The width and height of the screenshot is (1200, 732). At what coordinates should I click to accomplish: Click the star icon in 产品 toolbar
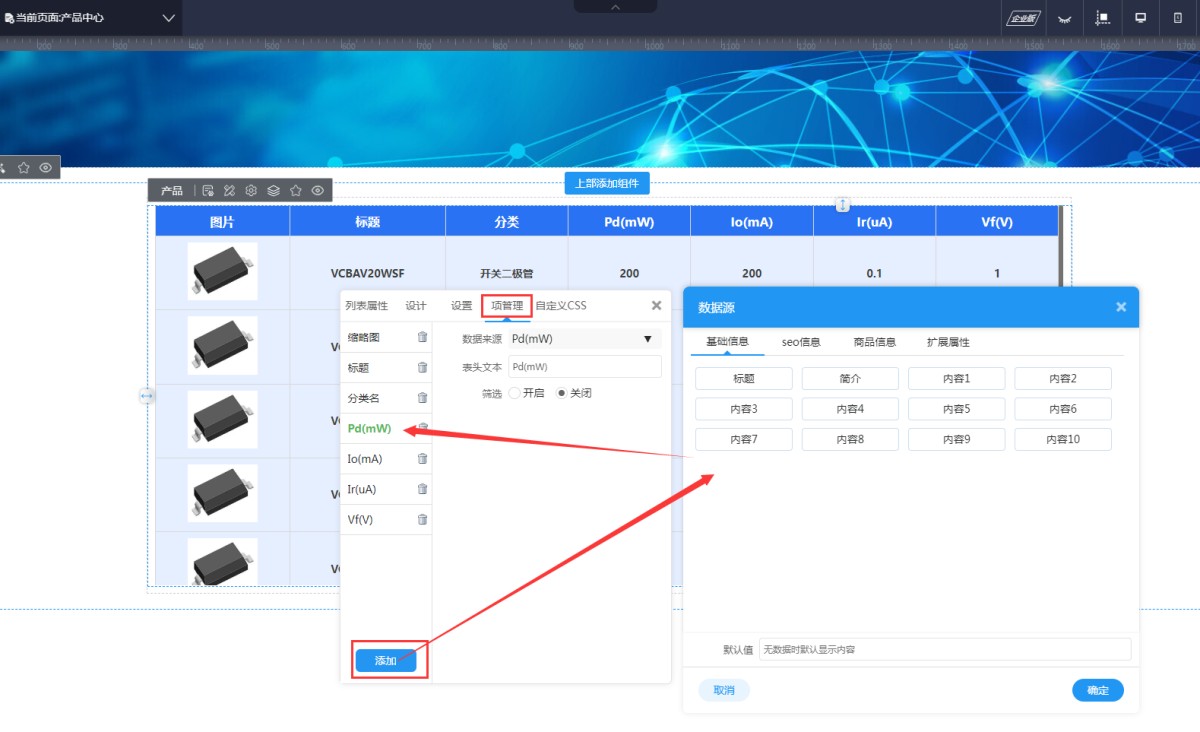tap(295, 190)
